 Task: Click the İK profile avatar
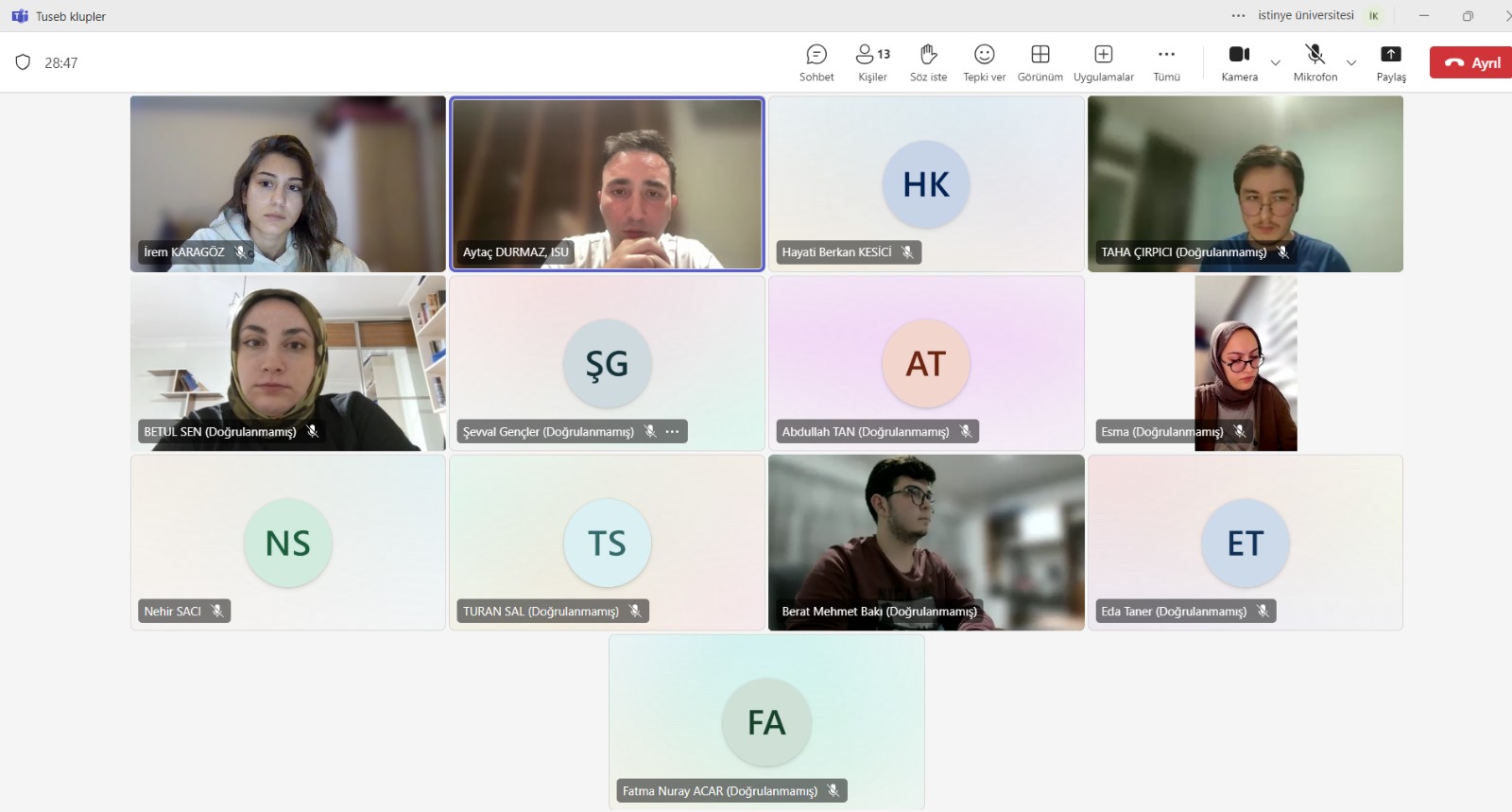click(x=1373, y=16)
